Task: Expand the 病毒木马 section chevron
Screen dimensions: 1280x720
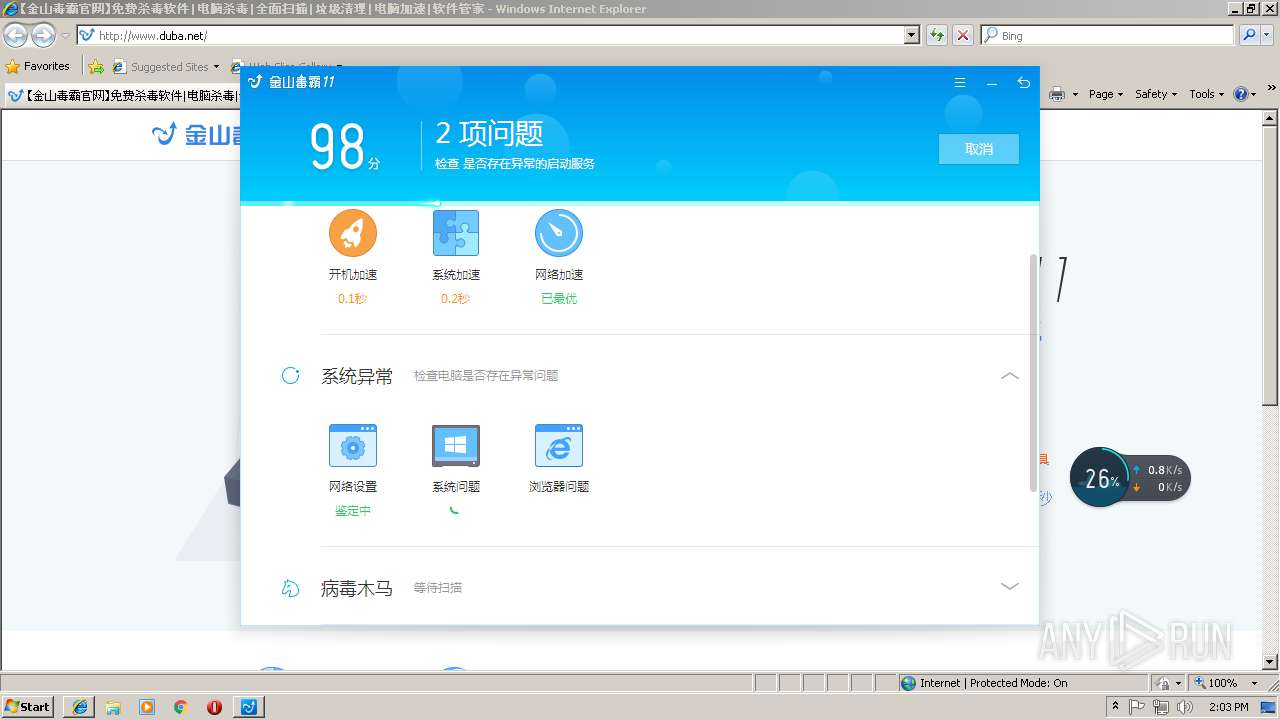Action: click(1010, 587)
